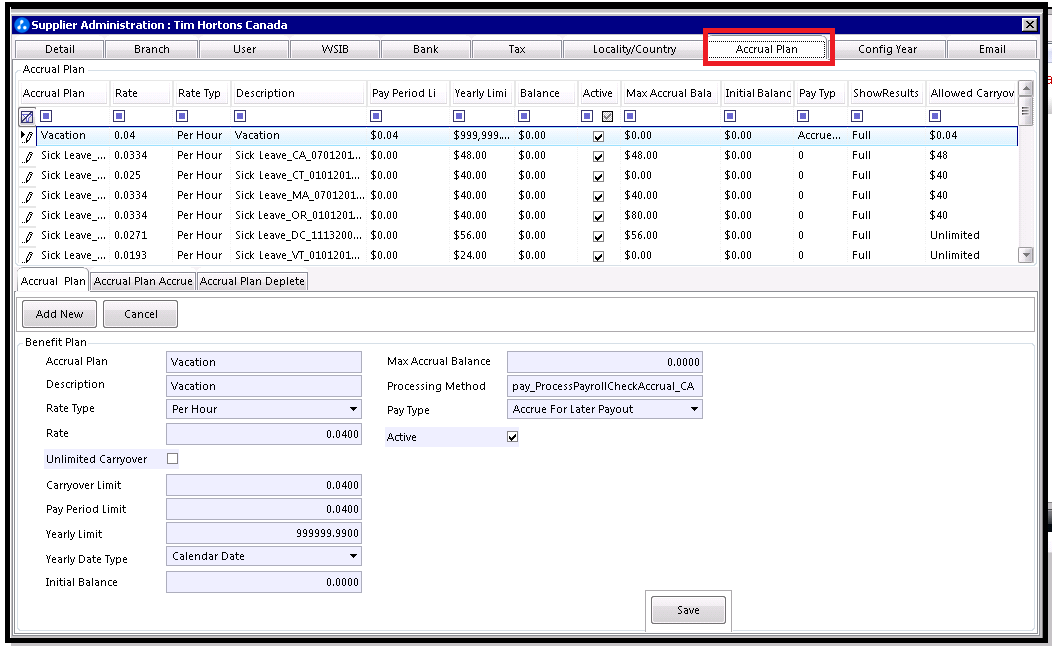Click the Accrual Plan field containing Vacation in the form

coord(264,362)
